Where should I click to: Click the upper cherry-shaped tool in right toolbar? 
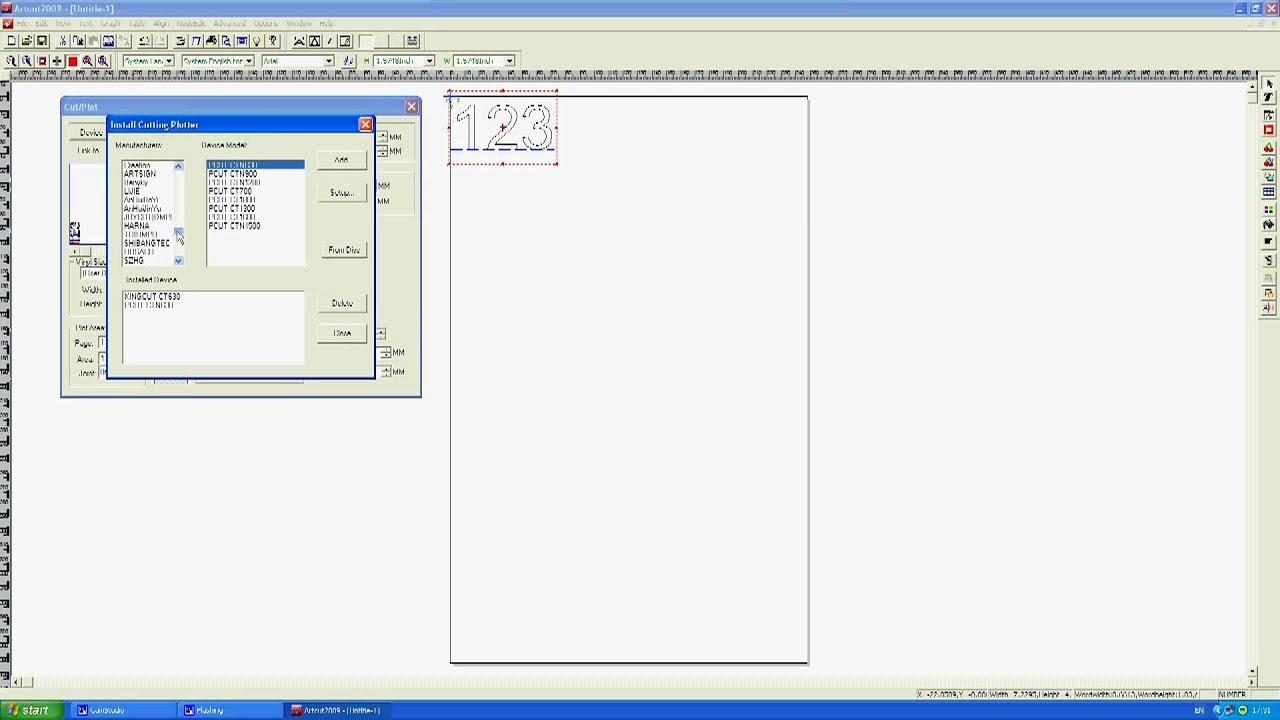point(1269,147)
